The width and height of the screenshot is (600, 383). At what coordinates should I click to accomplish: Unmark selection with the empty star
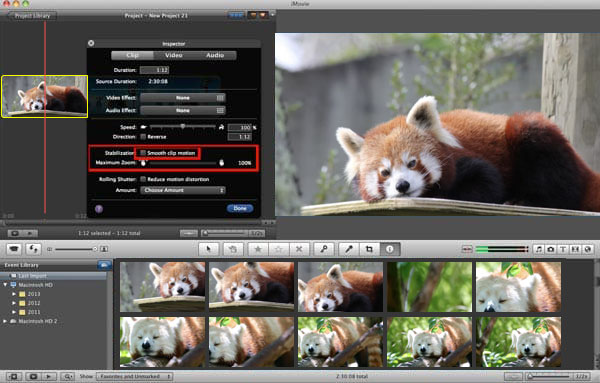pos(278,249)
